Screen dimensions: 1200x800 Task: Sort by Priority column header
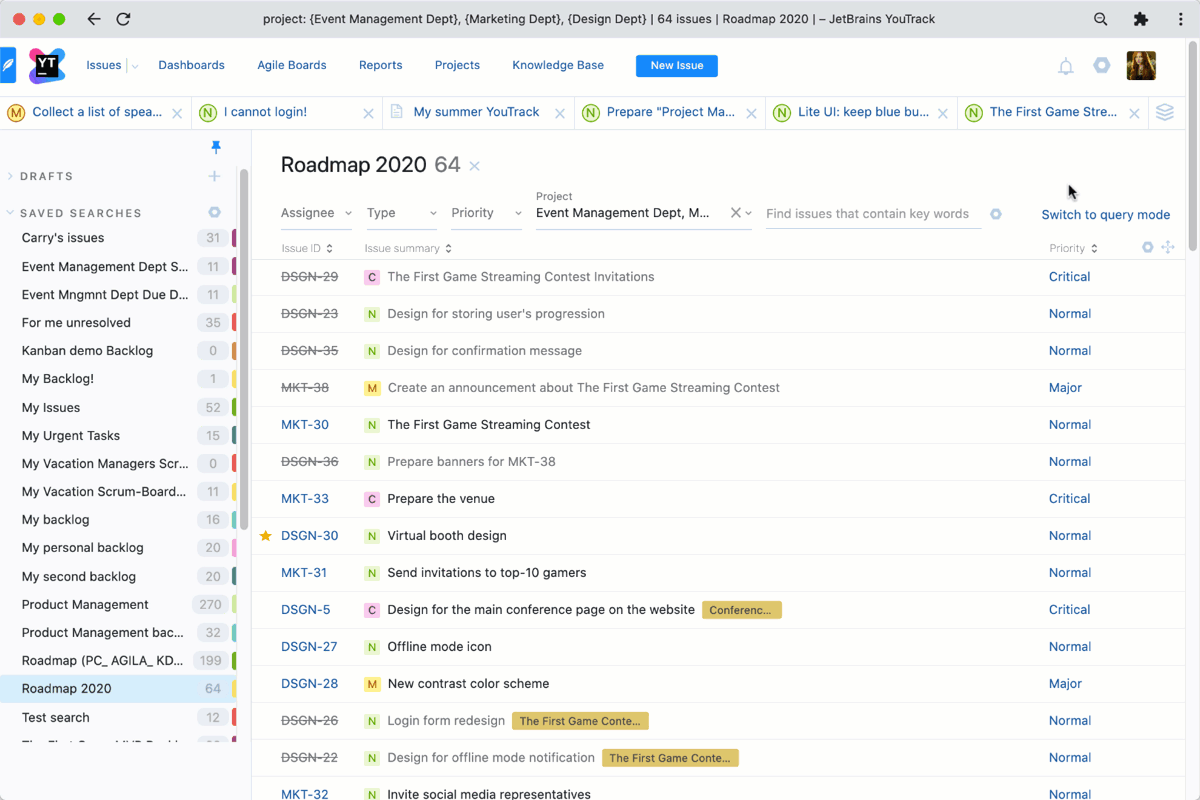(1073, 248)
